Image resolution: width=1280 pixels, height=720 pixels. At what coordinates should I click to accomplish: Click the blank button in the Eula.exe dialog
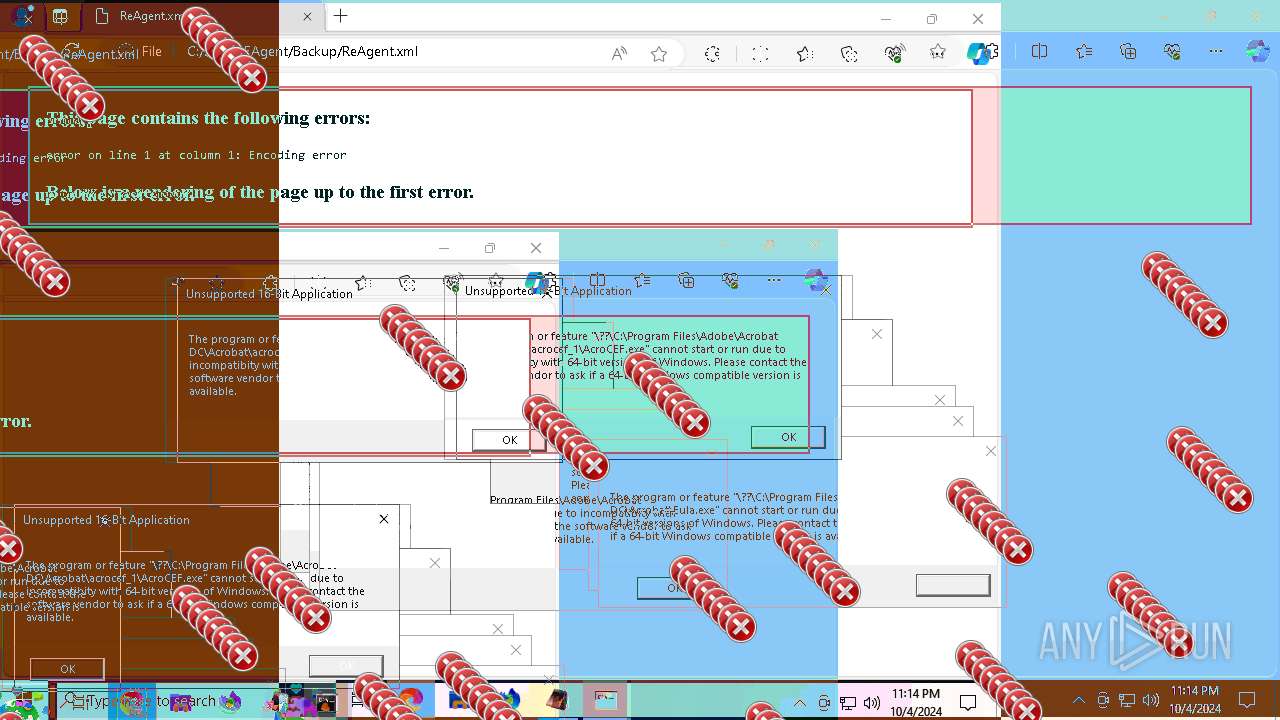(953, 585)
